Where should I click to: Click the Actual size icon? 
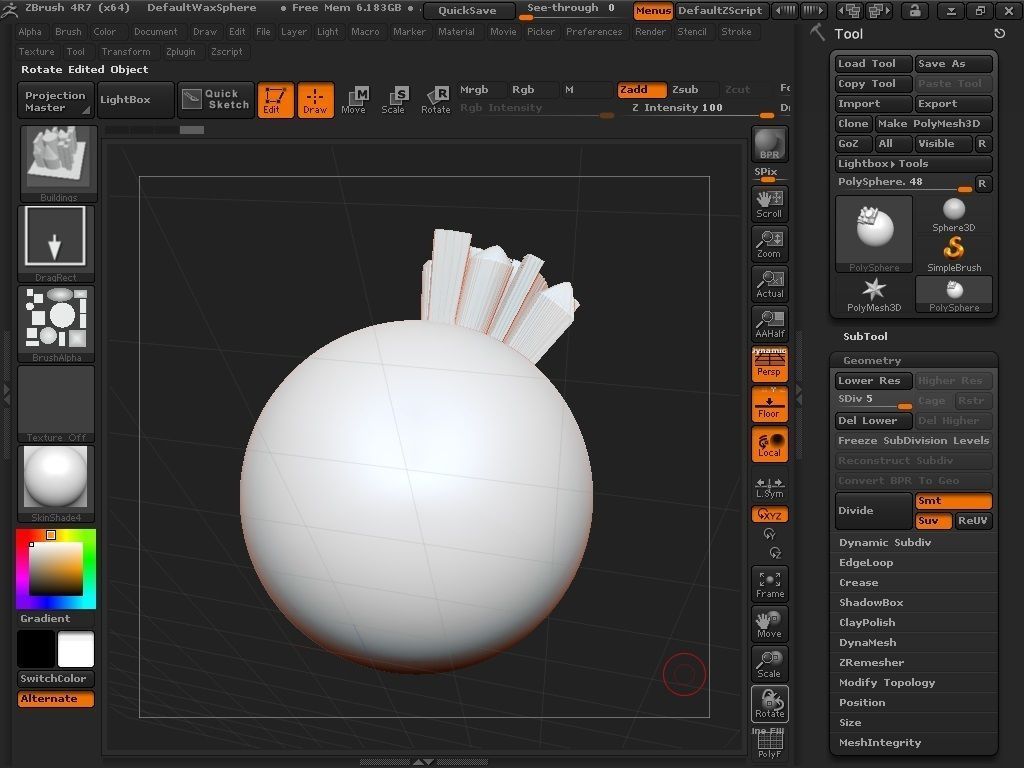(x=769, y=284)
